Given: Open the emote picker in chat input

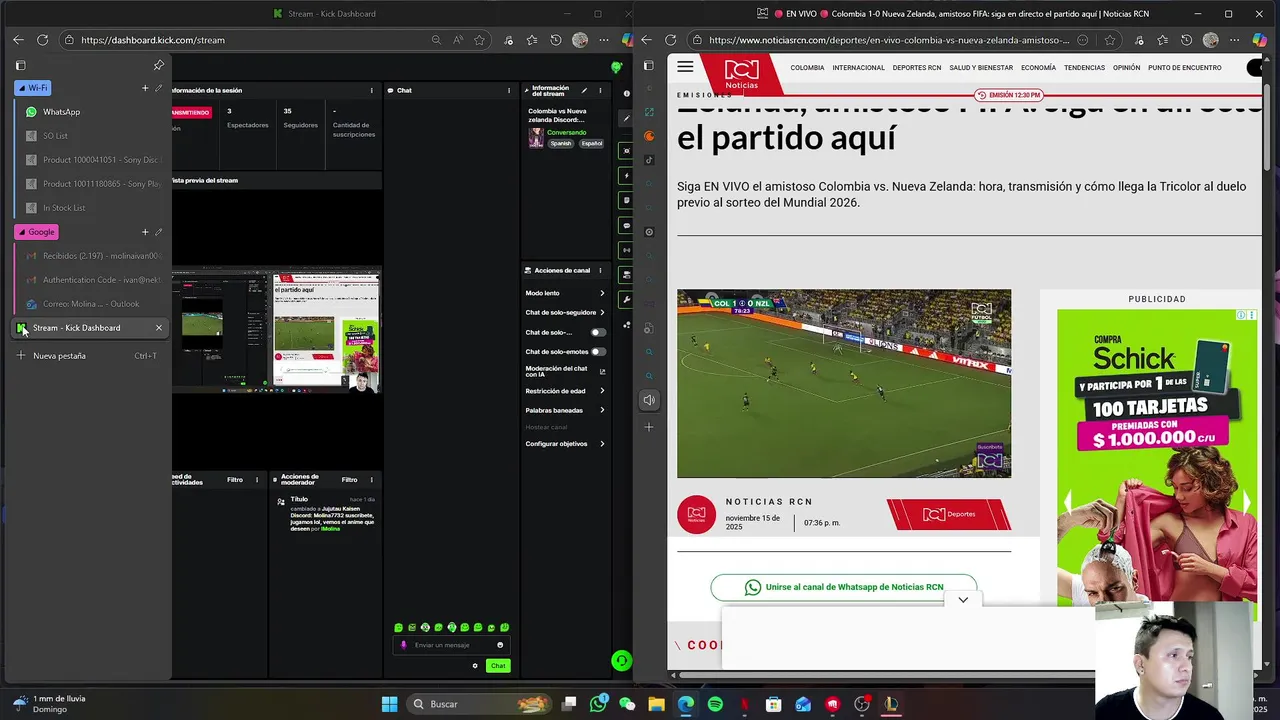Looking at the screenshot, I should pos(500,645).
